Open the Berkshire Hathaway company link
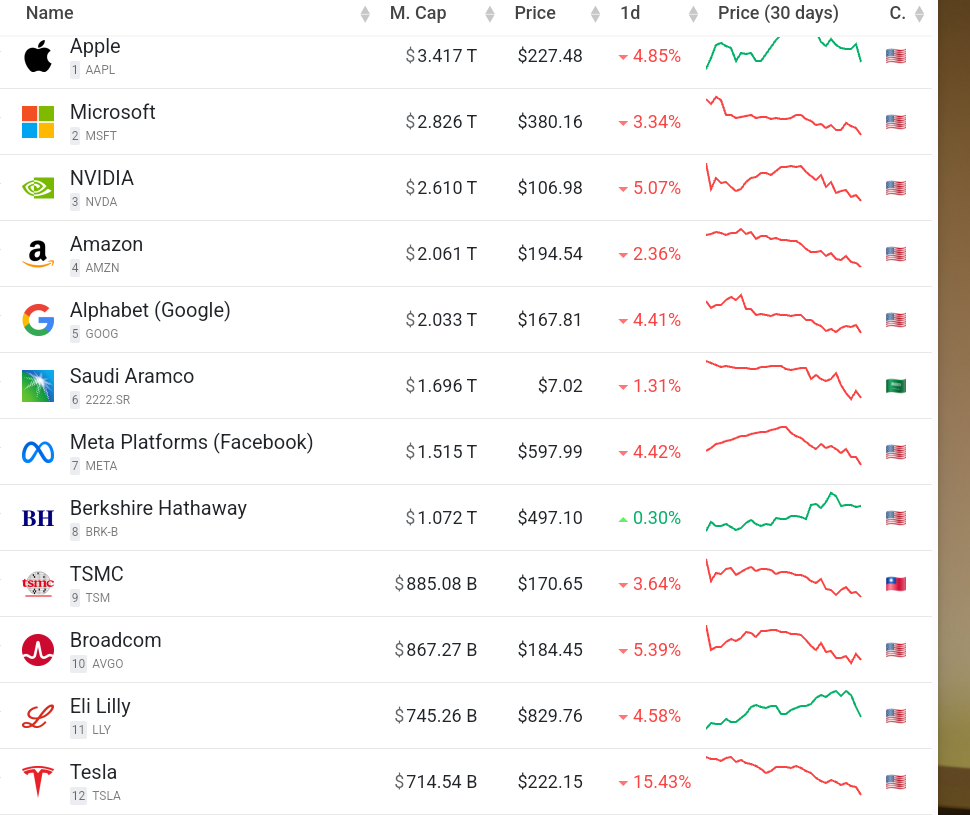 click(x=158, y=508)
